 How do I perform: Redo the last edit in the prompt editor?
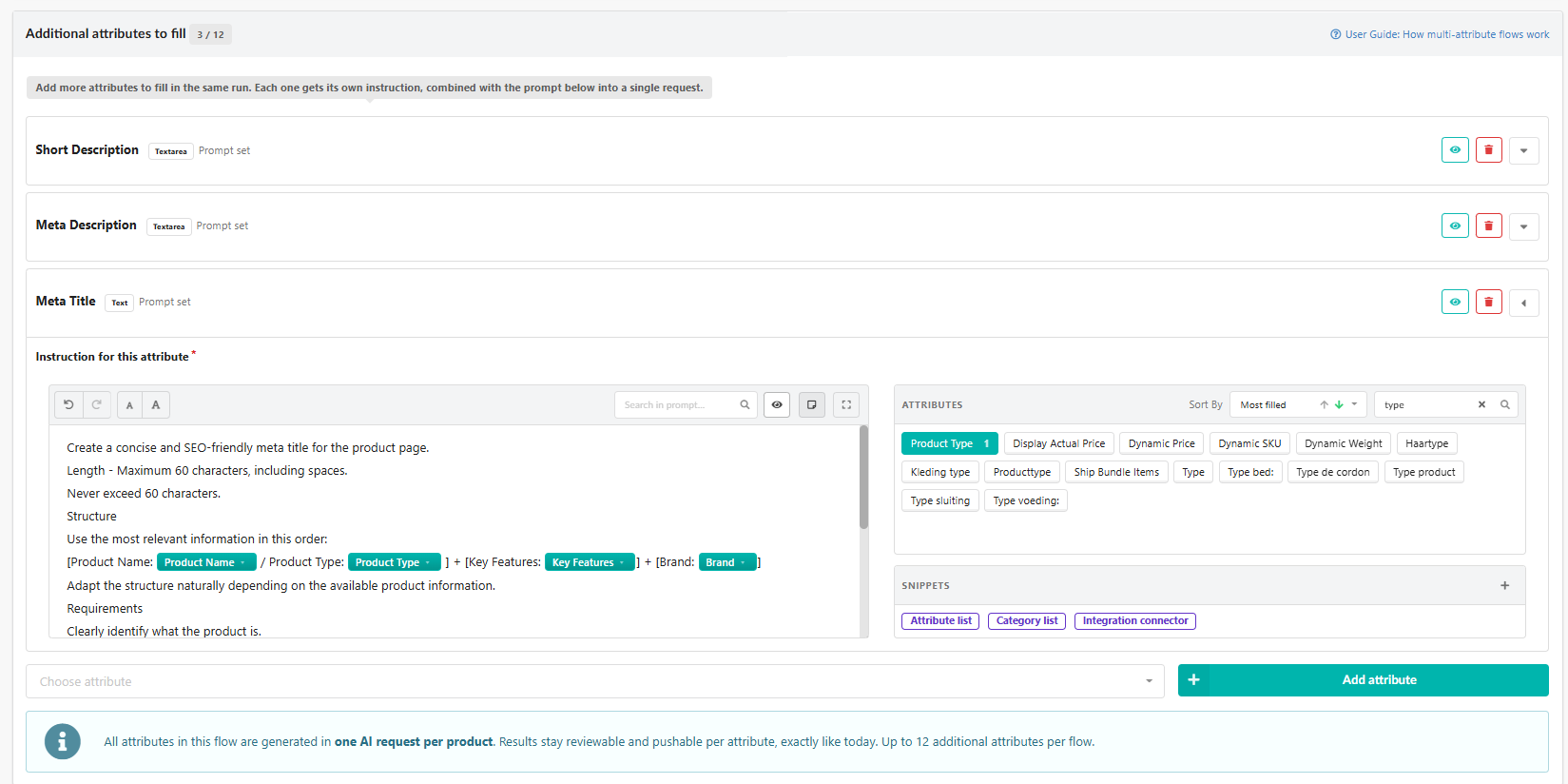[x=97, y=404]
